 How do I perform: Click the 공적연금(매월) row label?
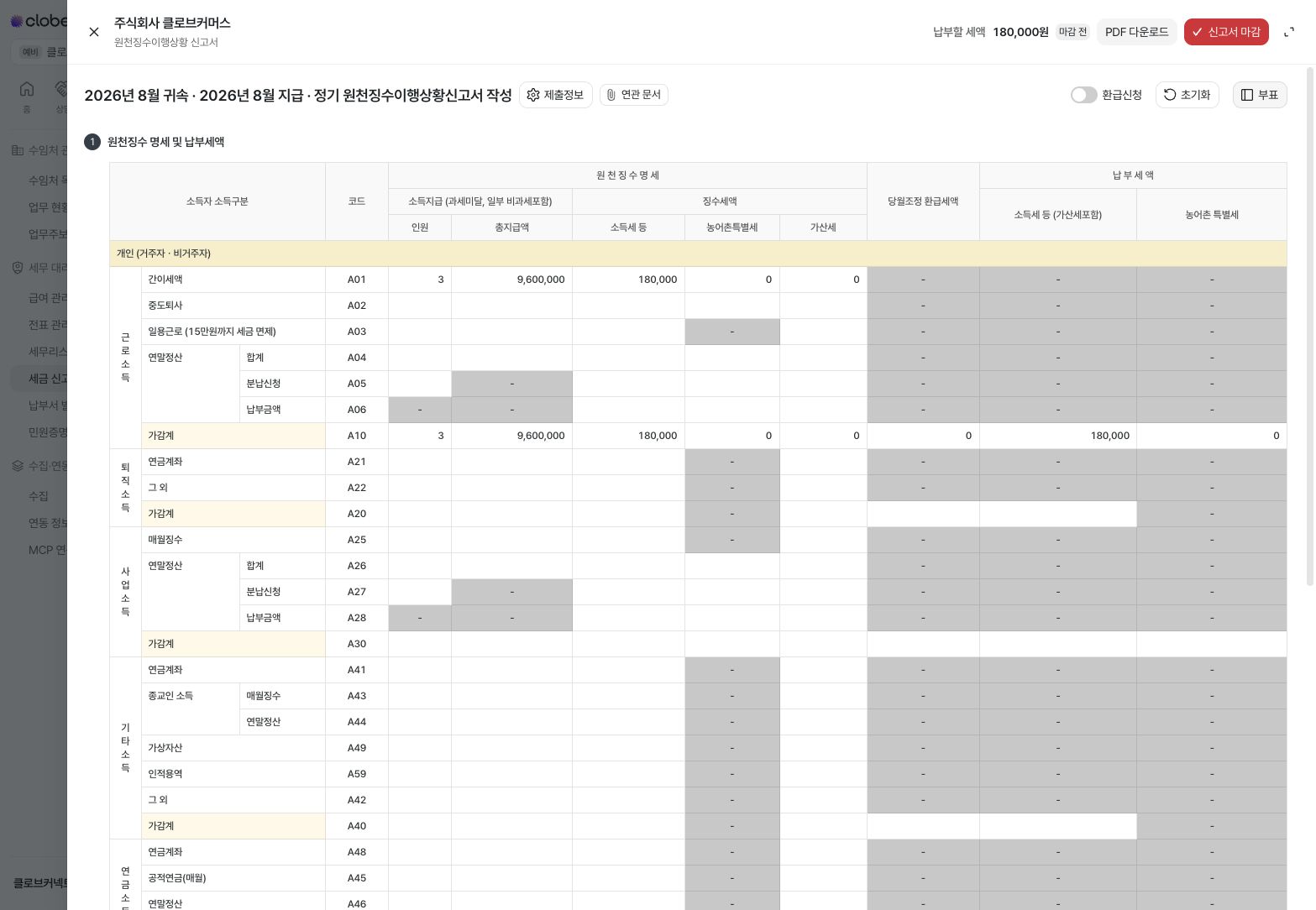click(177, 878)
